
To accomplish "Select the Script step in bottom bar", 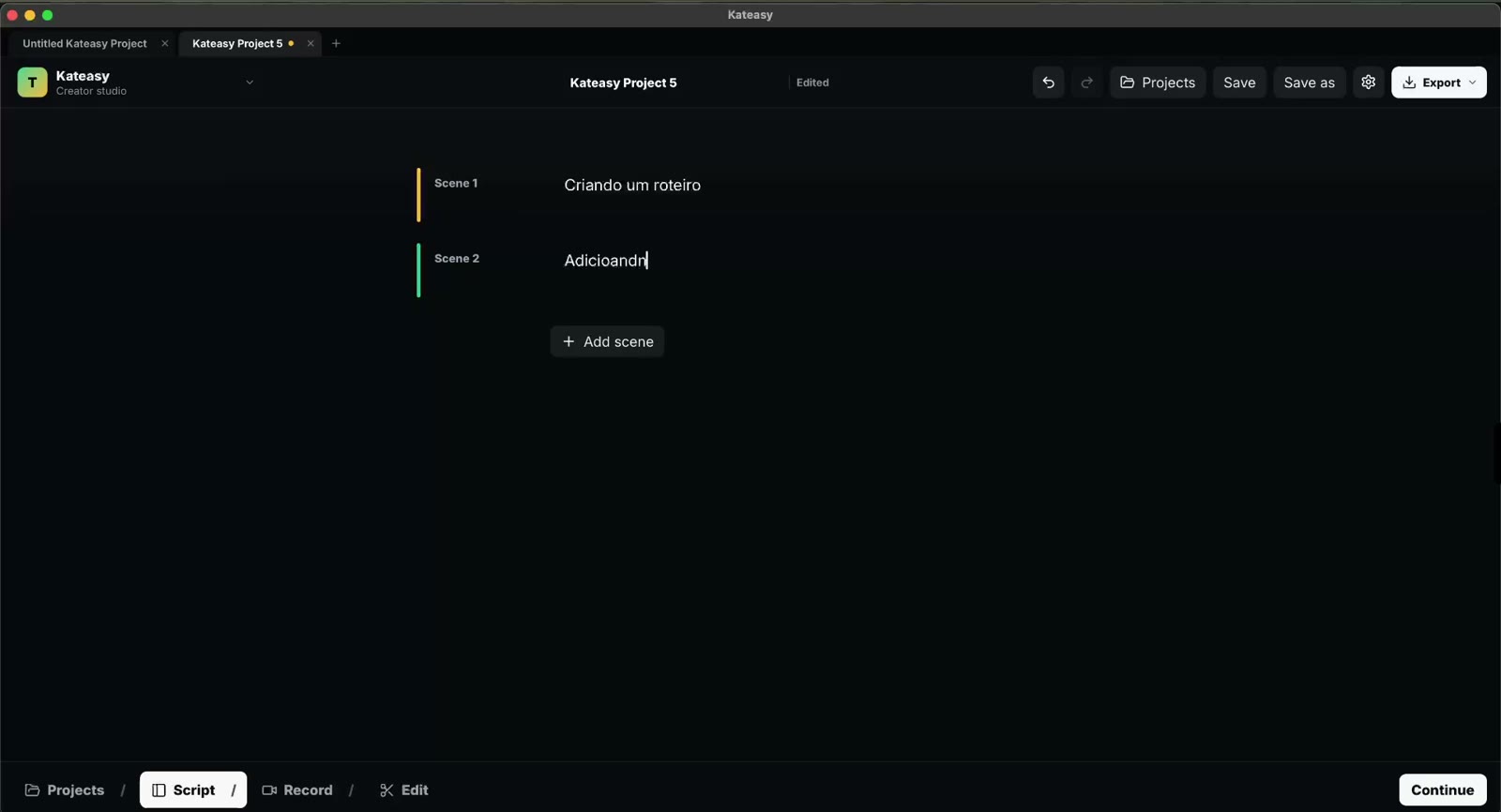I will [x=193, y=790].
